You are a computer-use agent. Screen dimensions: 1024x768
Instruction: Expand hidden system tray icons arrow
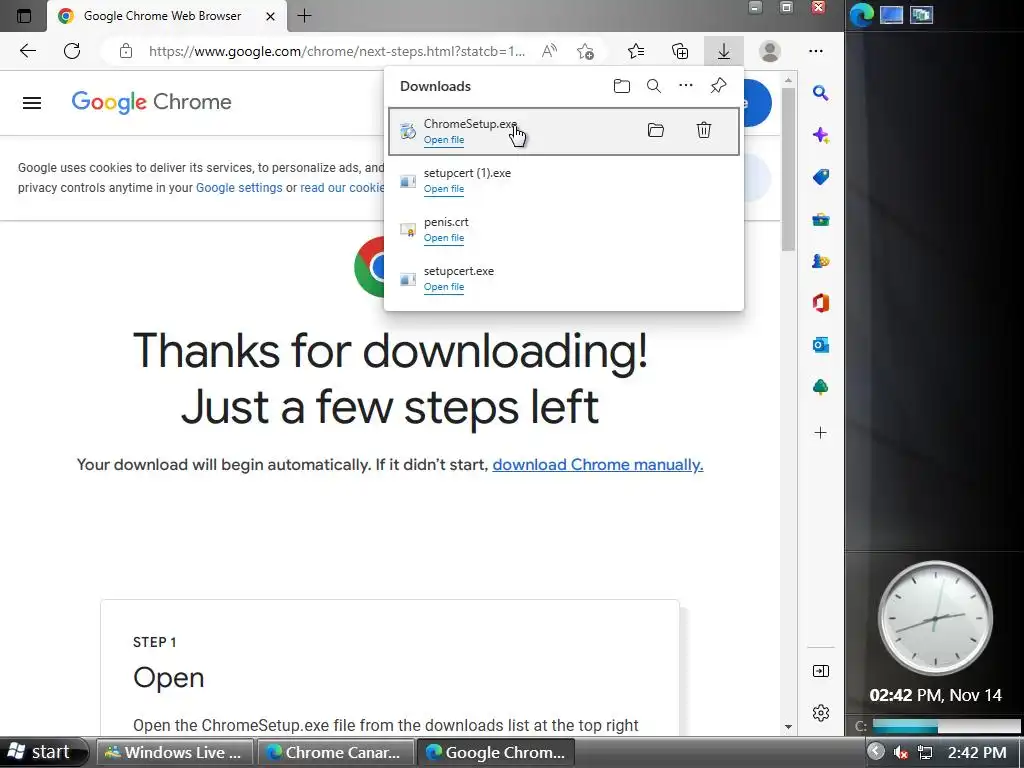(x=876, y=752)
